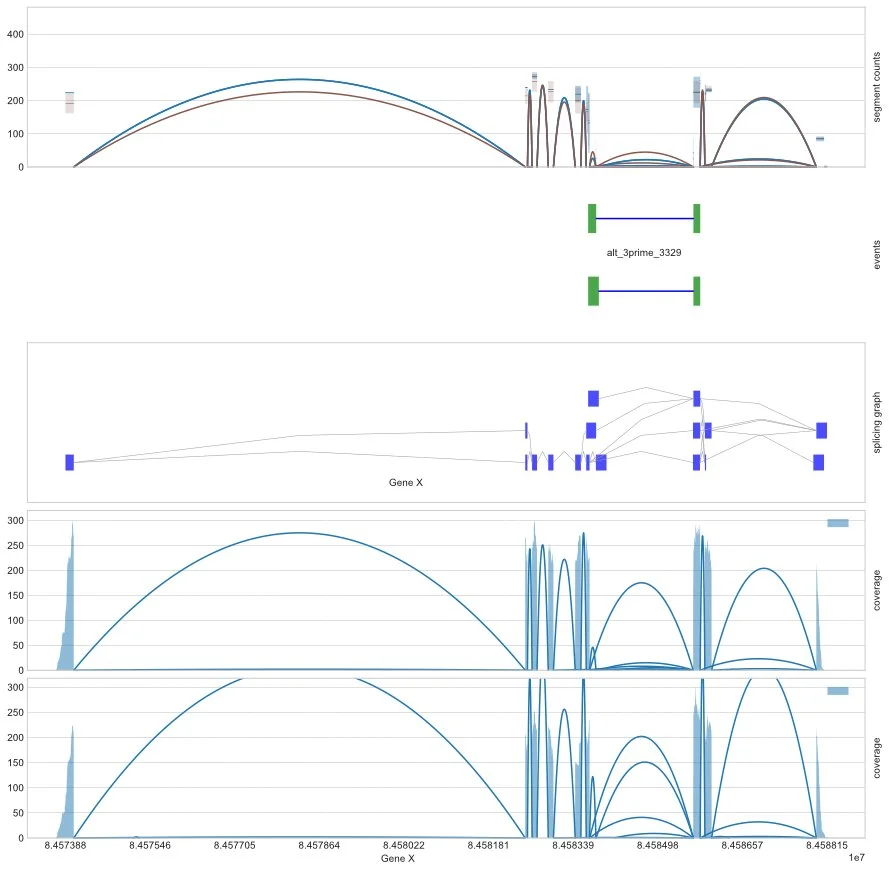The width and height of the screenshot is (889, 871).
Task: Click the 8.457864 x-axis tick label
Action: (x=319, y=845)
